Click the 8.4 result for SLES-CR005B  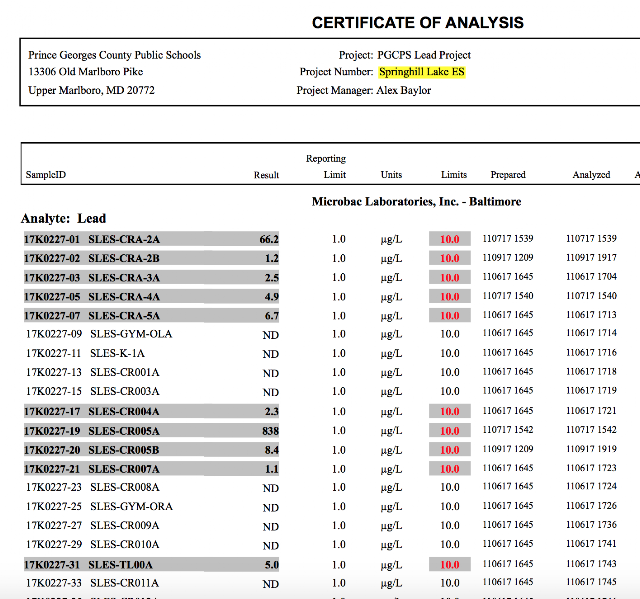pyautogui.click(x=271, y=450)
